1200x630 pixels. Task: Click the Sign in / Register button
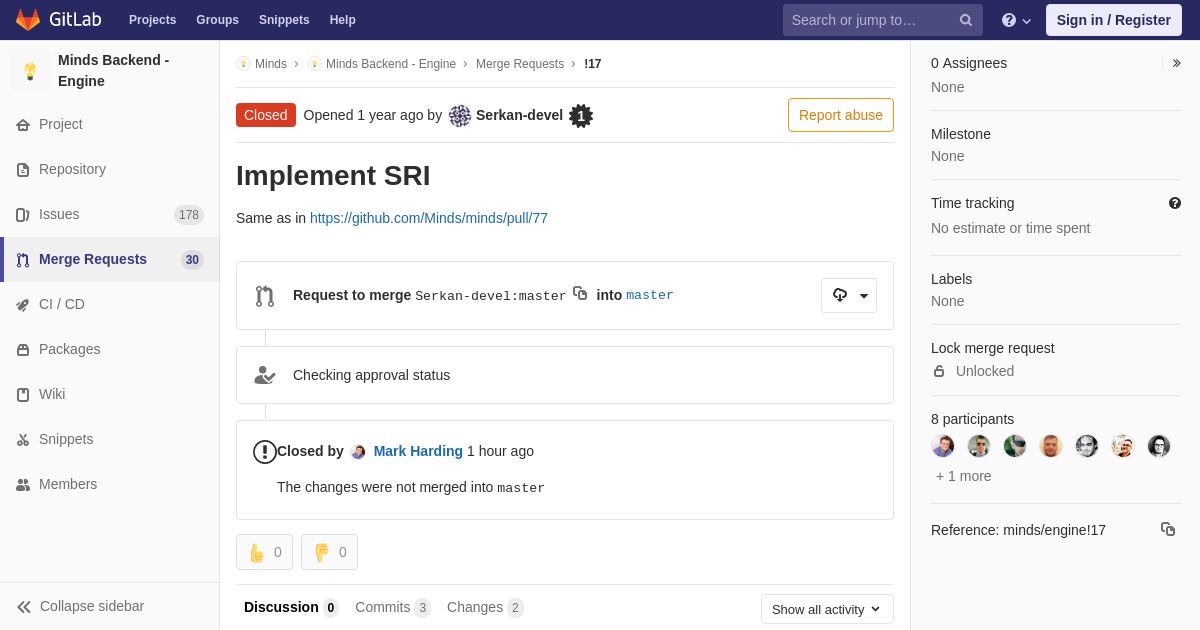tap(1114, 20)
